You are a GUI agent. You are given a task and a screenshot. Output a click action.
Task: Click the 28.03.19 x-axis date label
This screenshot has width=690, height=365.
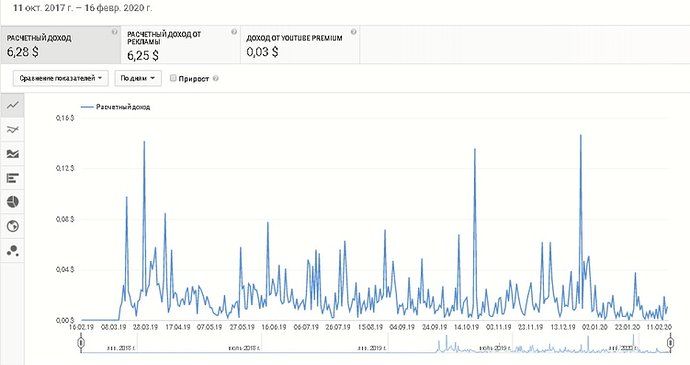(146, 327)
